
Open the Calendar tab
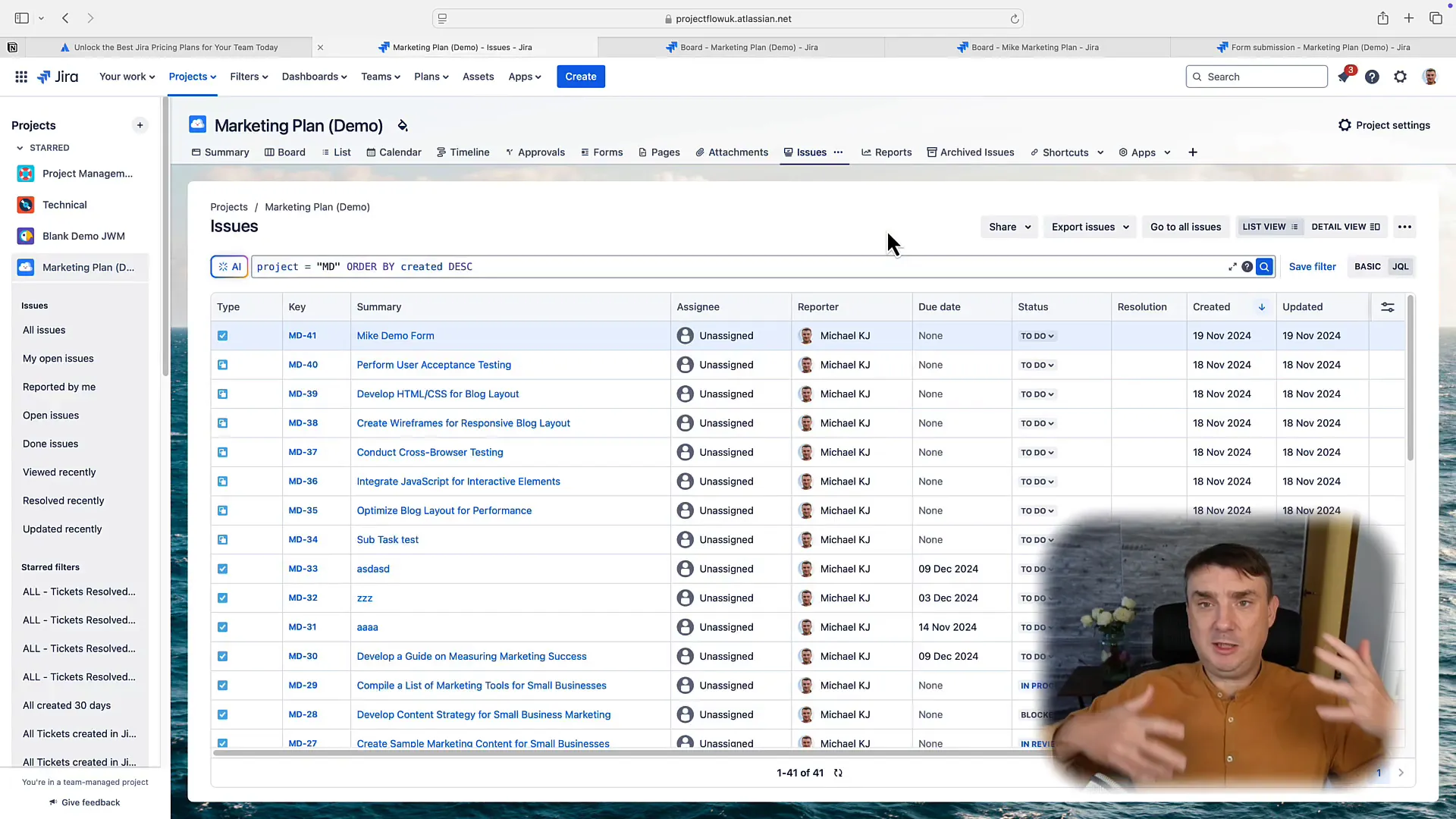pyautogui.click(x=394, y=152)
